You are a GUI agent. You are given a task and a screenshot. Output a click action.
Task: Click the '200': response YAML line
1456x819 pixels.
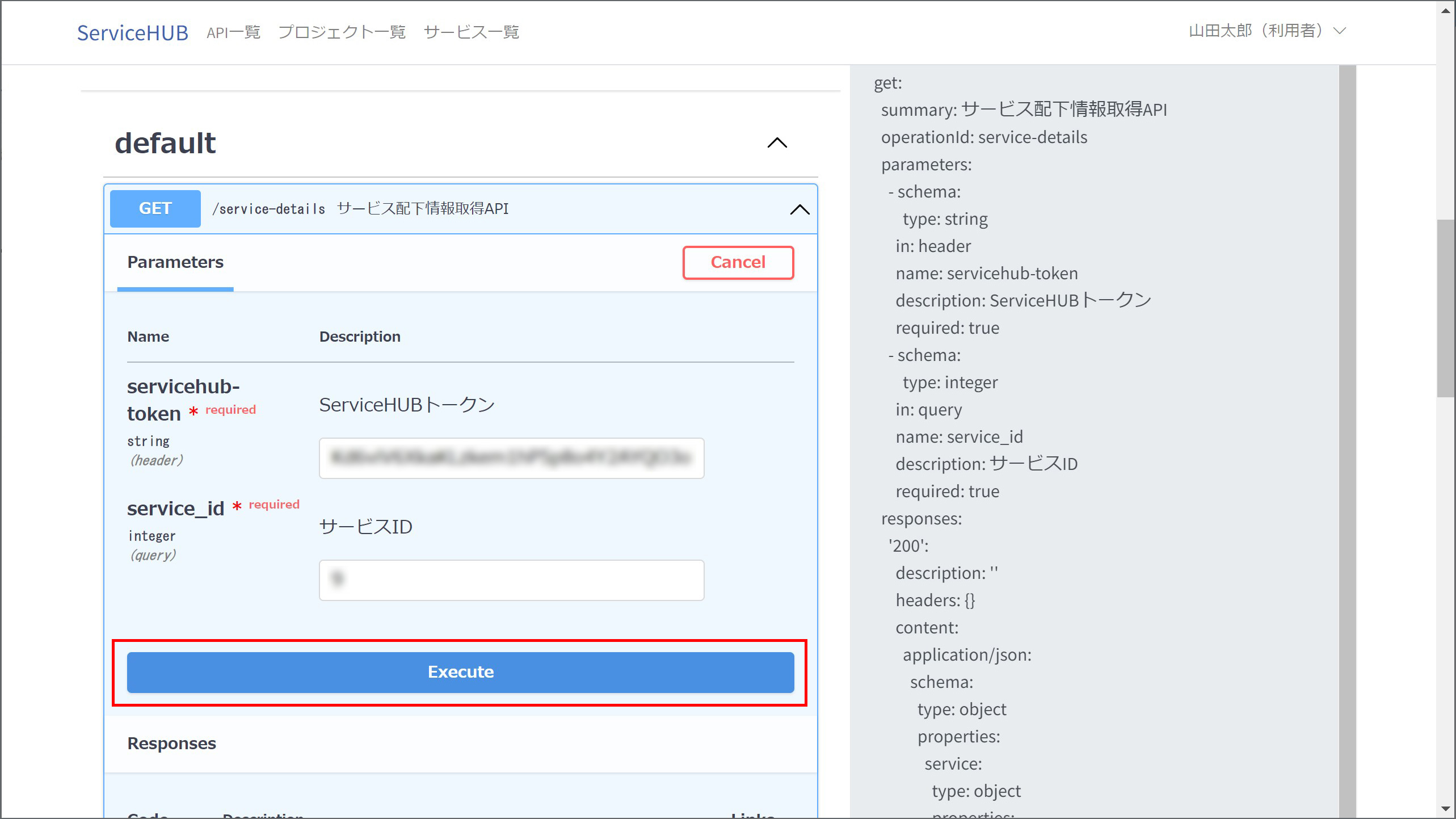click(x=908, y=546)
